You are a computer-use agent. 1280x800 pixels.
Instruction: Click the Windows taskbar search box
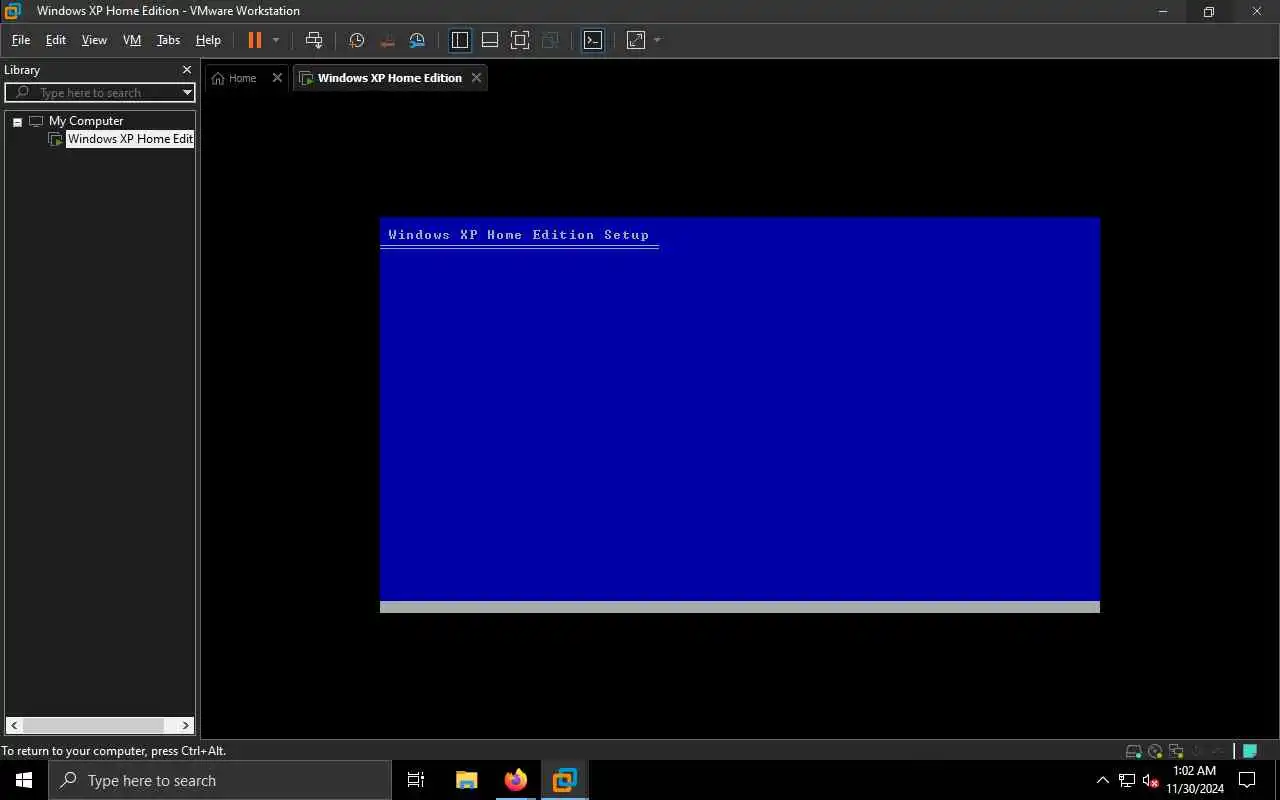(x=220, y=780)
